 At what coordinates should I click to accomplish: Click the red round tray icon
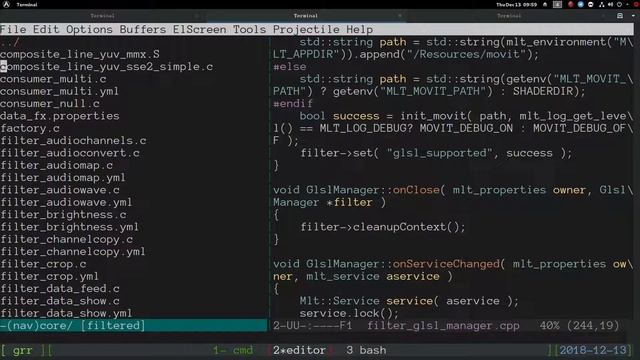coord(571,4)
